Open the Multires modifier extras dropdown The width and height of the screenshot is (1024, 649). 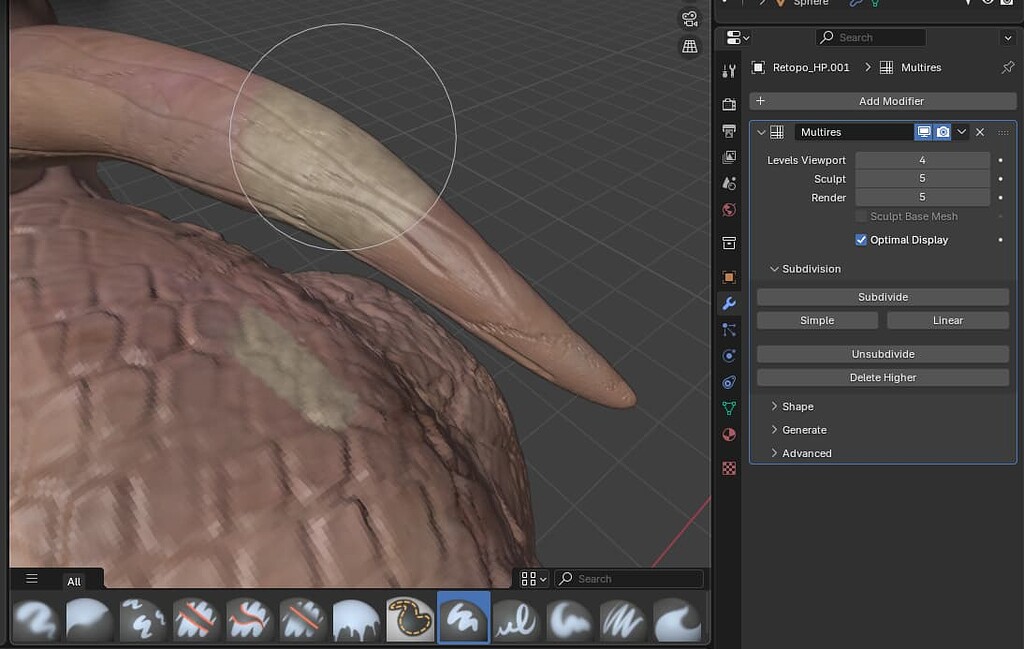click(961, 132)
